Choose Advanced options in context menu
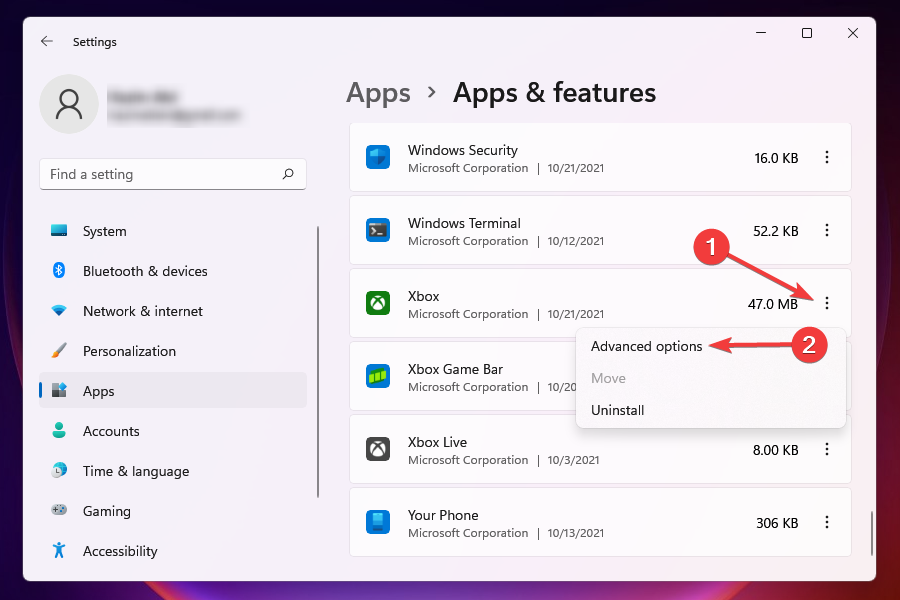Image resolution: width=900 pixels, height=600 pixels. [x=646, y=346]
